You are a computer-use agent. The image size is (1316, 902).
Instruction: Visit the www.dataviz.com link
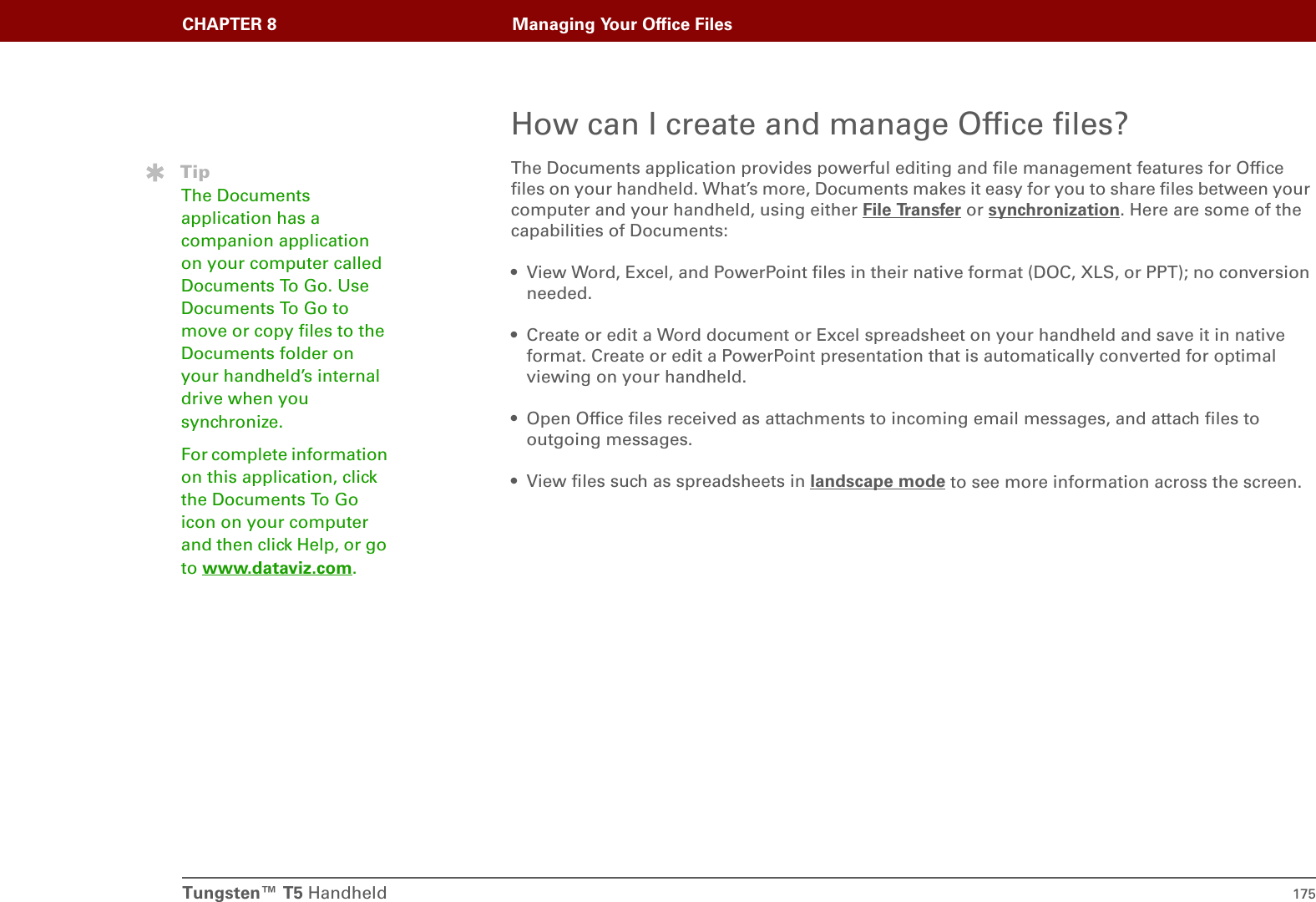click(277, 568)
